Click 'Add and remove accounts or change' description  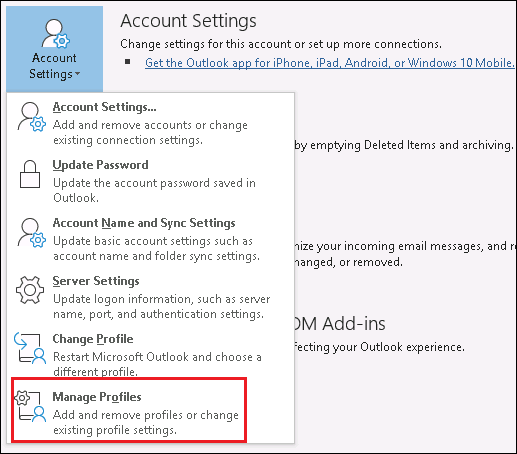[x=150, y=125]
